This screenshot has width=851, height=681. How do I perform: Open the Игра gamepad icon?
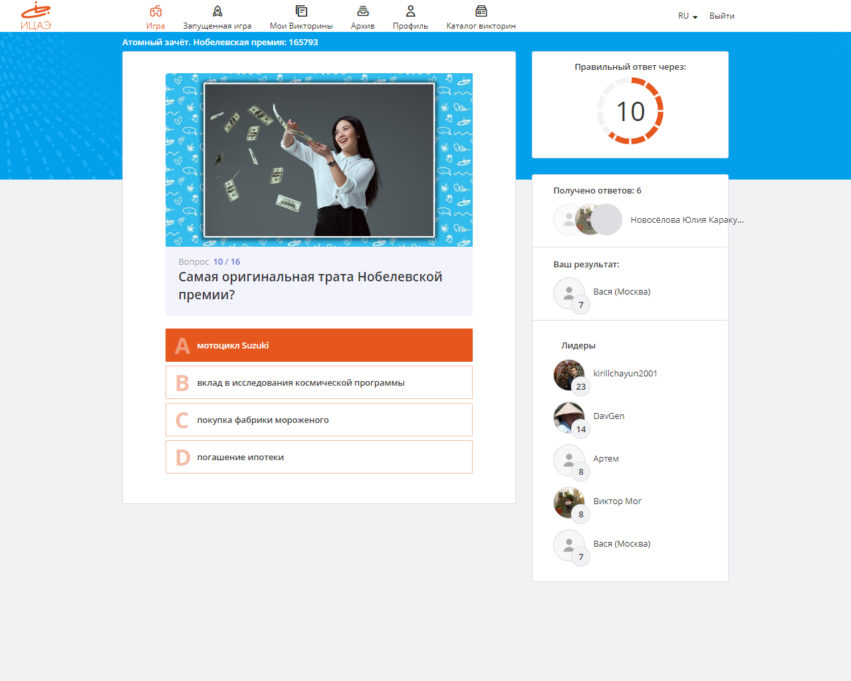(x=155, y=11)
